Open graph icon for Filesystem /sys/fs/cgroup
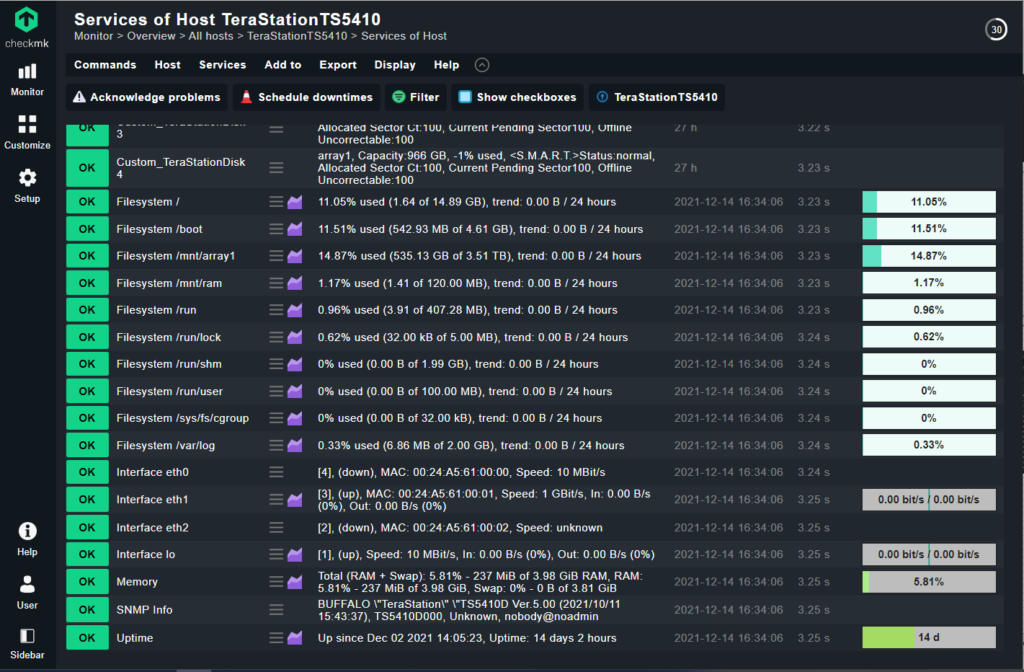1024x672 pixels. tap(295, 418)
